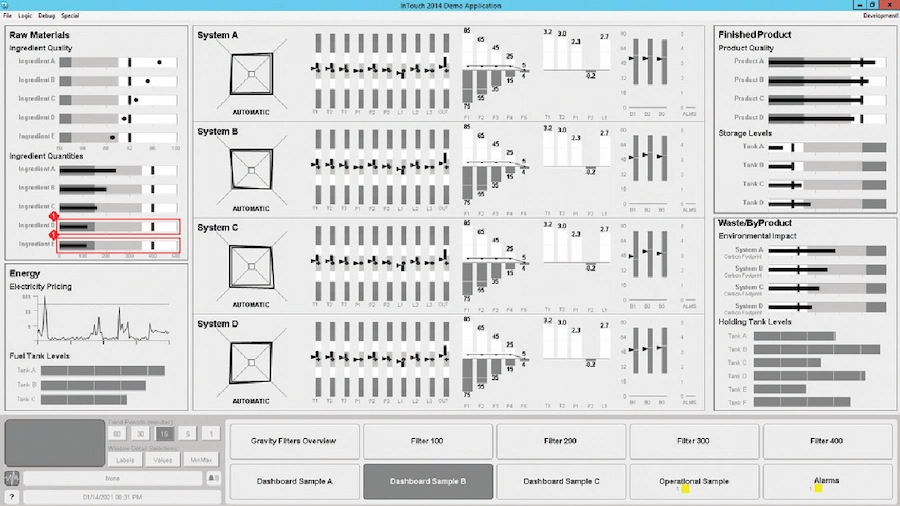The width and height of the screenshot is (900, 506).
Task: Toggle the Labels window detail option
Action: [x=125, y=461]
